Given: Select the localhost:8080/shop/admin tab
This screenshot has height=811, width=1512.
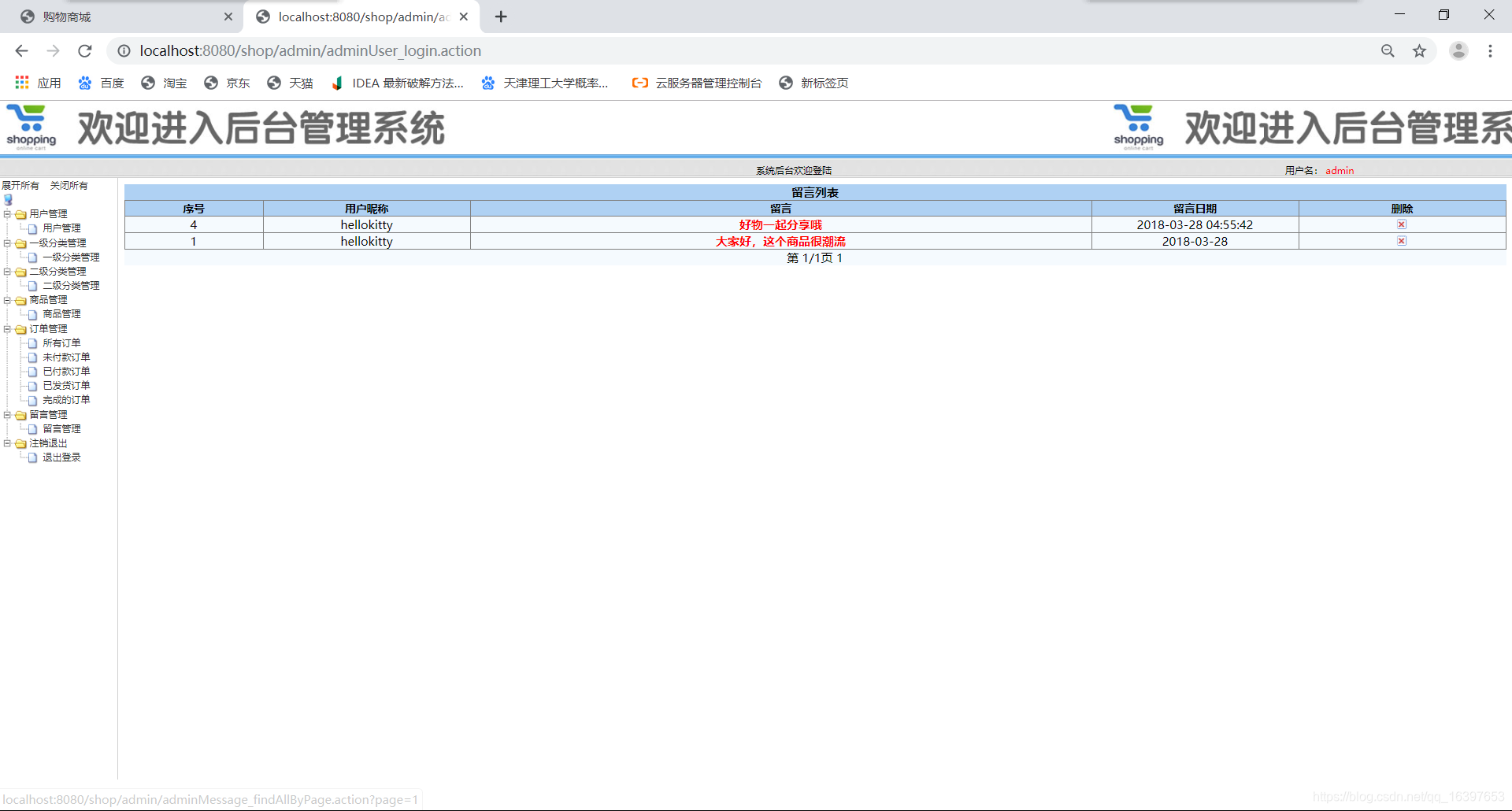Looking at the screenshot, I should 362,17.
